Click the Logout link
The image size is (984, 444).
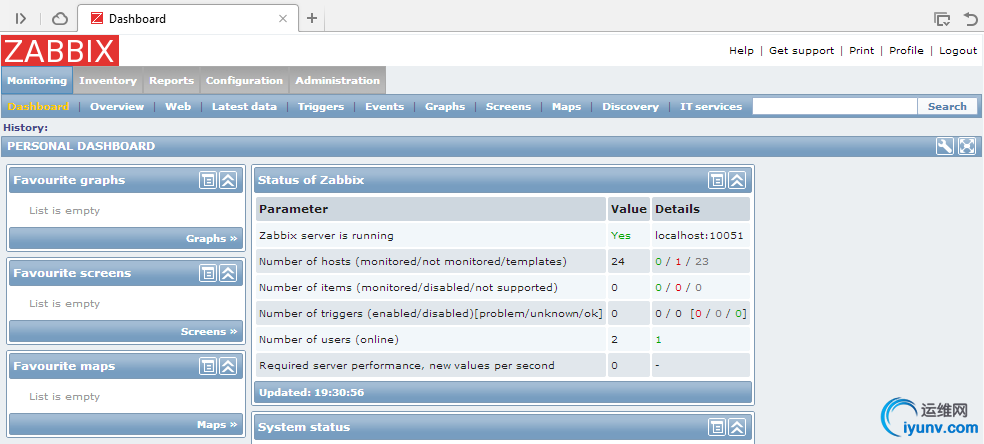958,51
